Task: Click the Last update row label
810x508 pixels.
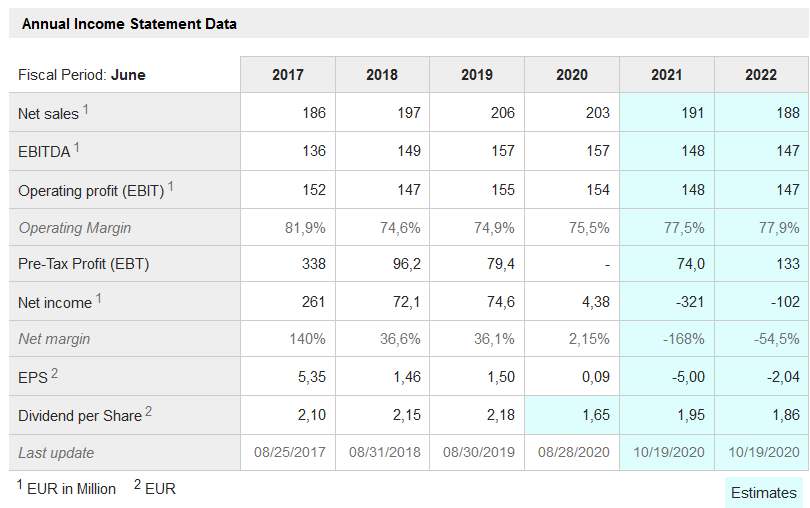Action: click(56, 453)
